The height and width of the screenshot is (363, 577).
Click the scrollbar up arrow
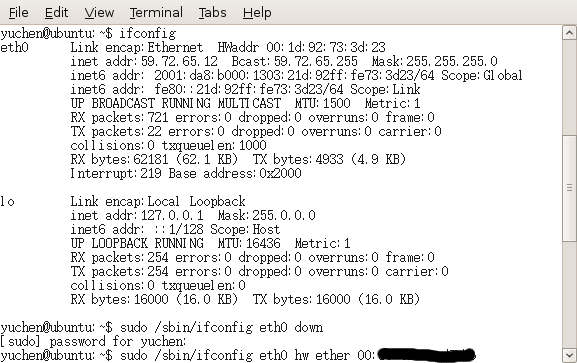click(x=569, y=33)
